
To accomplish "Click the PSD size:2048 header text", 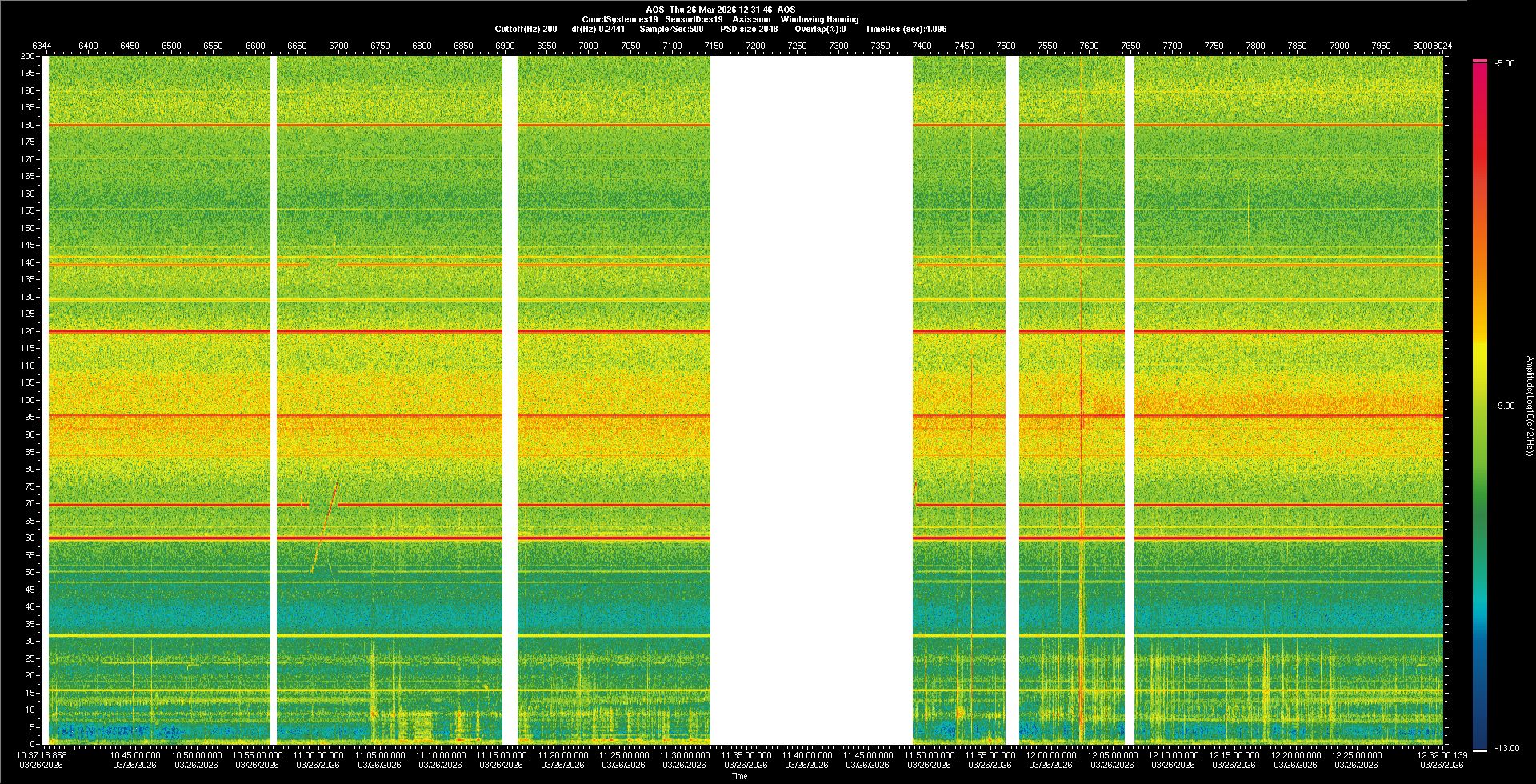I will coord(748,29).
